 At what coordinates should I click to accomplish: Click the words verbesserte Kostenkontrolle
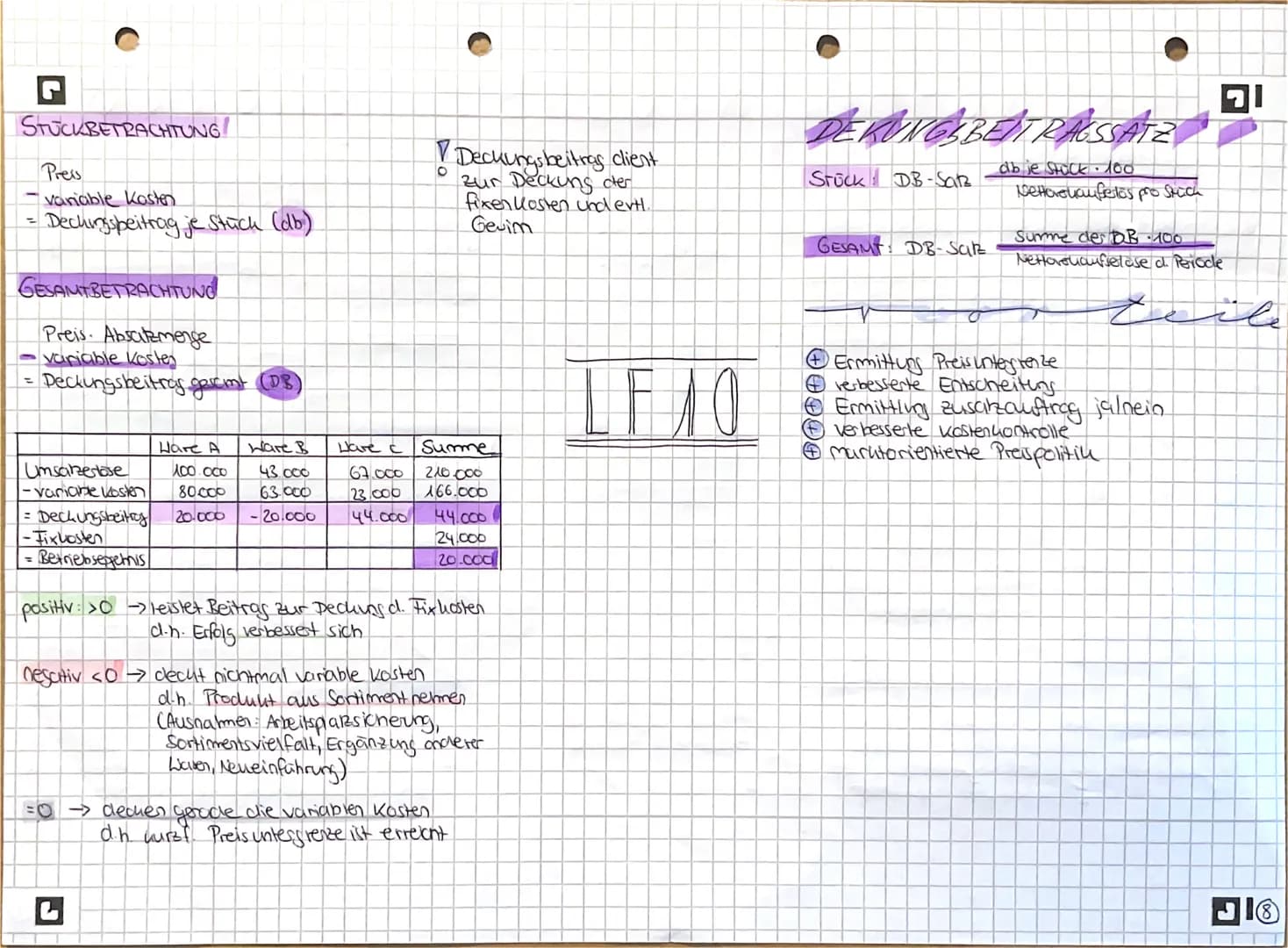pyautogui.click(x=951, y=430)
